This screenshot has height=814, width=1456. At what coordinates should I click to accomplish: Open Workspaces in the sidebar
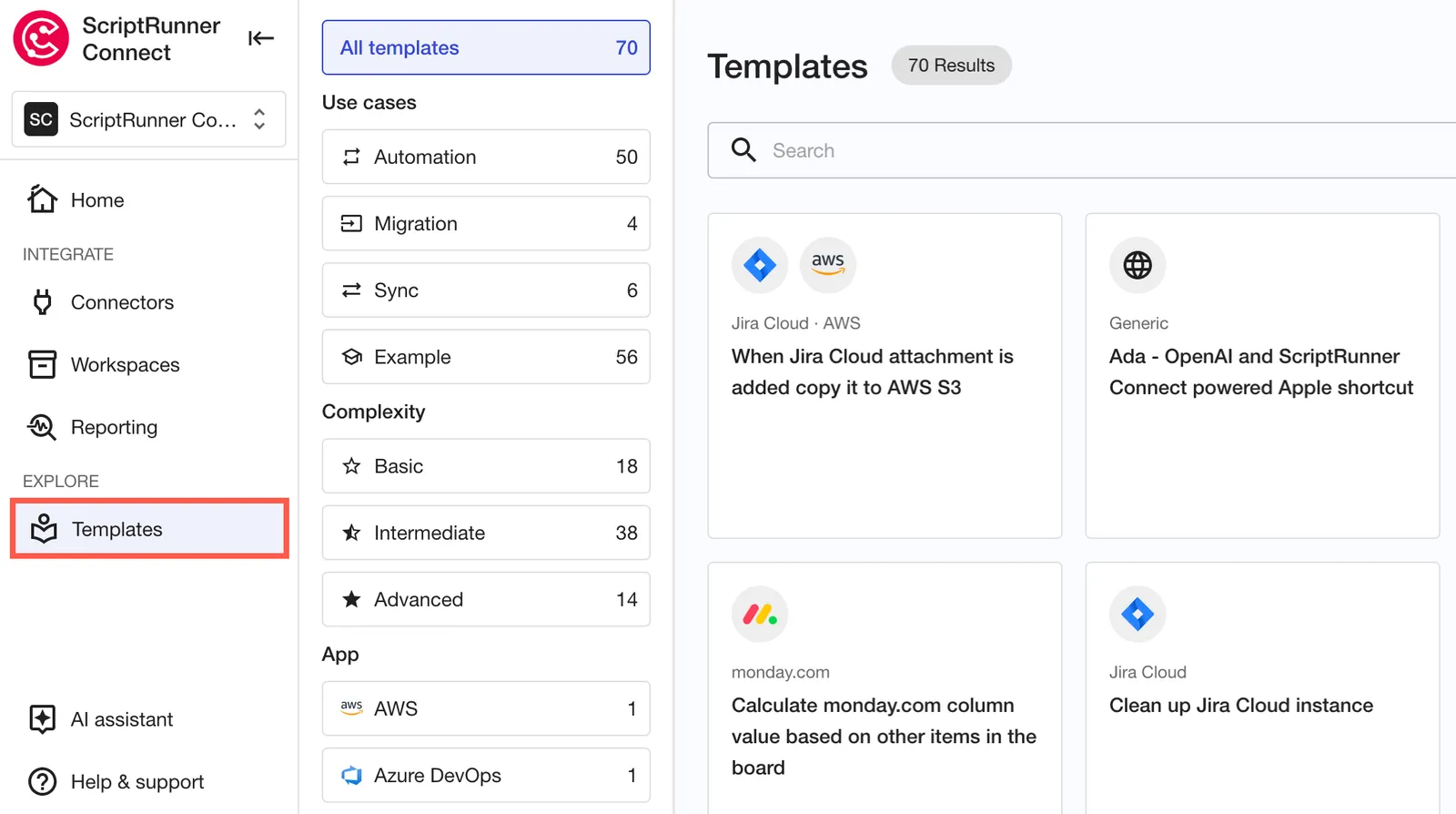click(x=125, y=365)
